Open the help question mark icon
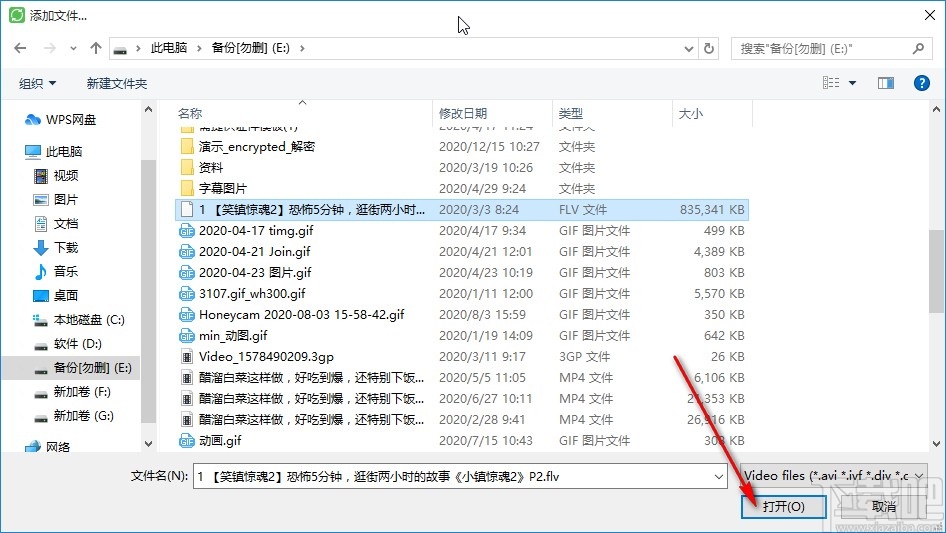Viewport: 946px width, 533px height. point(922,83)
